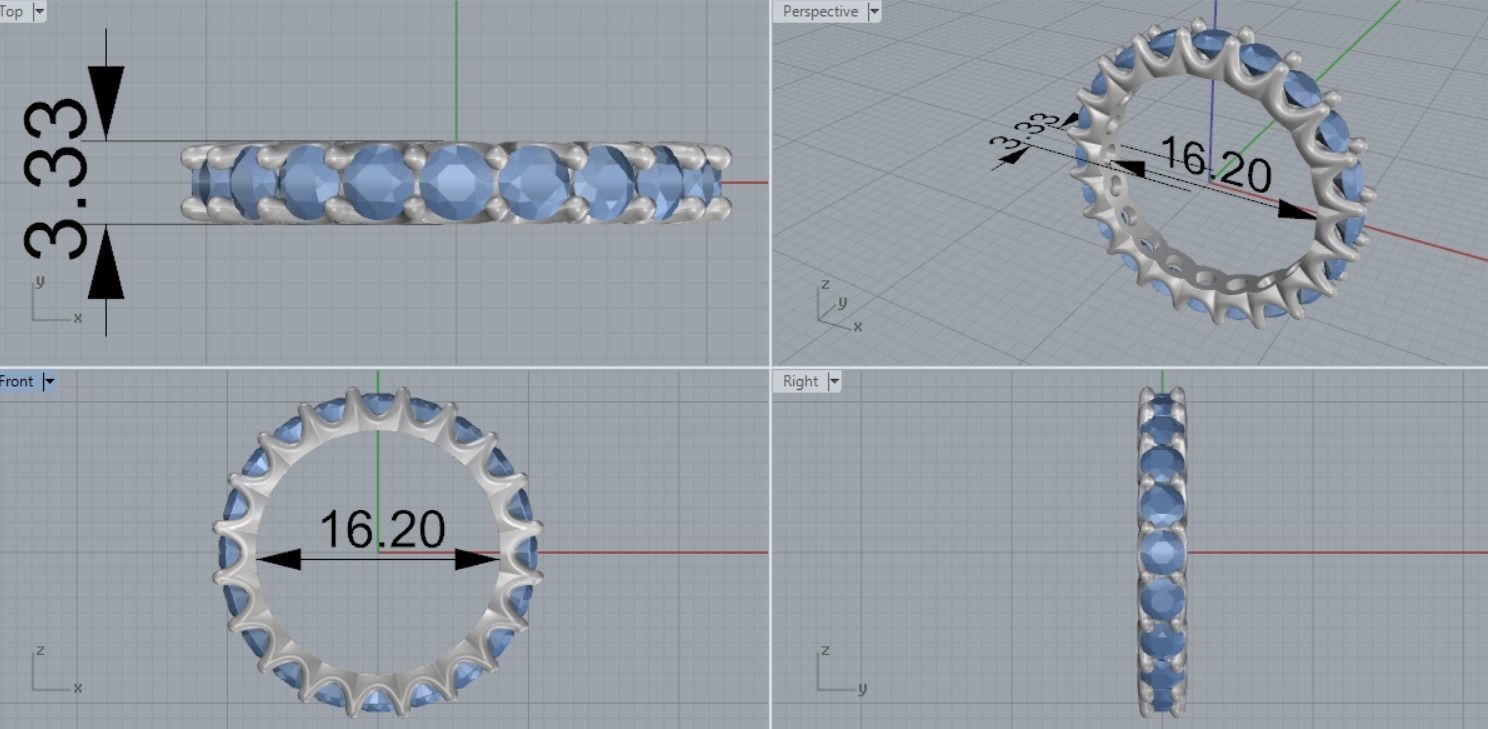
Task: Select the ring model in the Right viewport
Action: (x=1162, y=551)
